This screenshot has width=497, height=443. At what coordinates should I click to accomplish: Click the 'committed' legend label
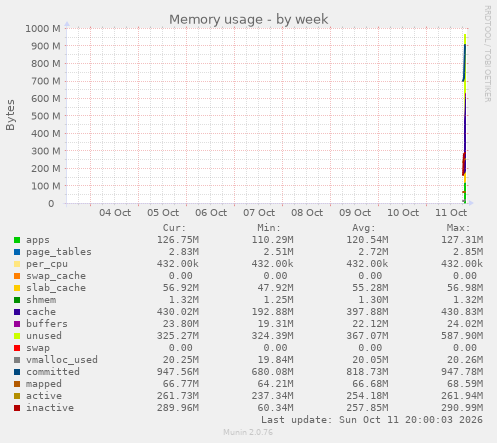pos(53,372)
